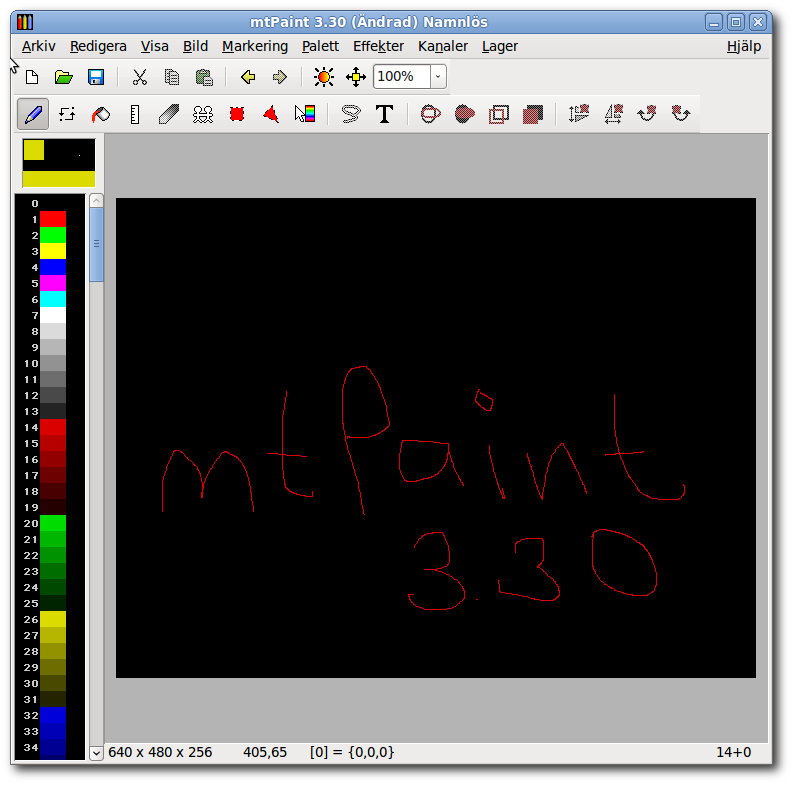Open the Kanaler menu
This screenshot has height=785, width=793.
point(443,47)
